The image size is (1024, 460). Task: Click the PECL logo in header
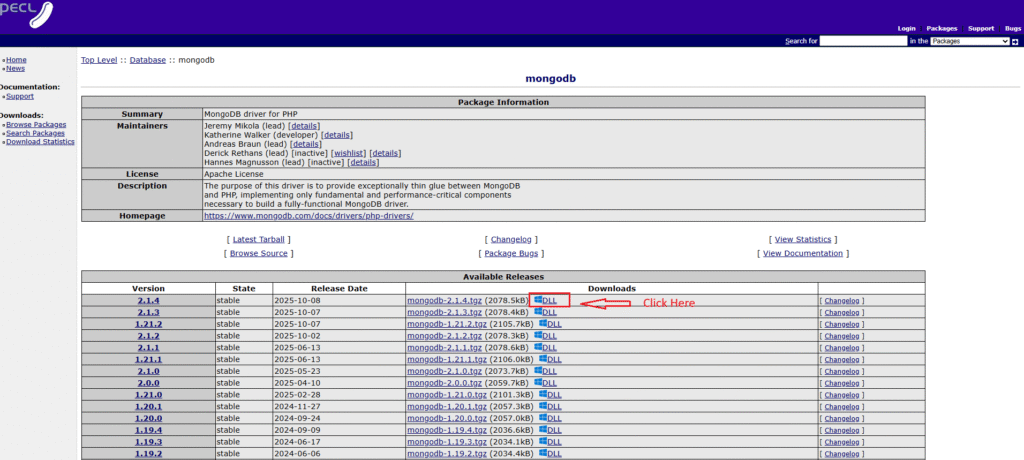(x=27, y=14)
